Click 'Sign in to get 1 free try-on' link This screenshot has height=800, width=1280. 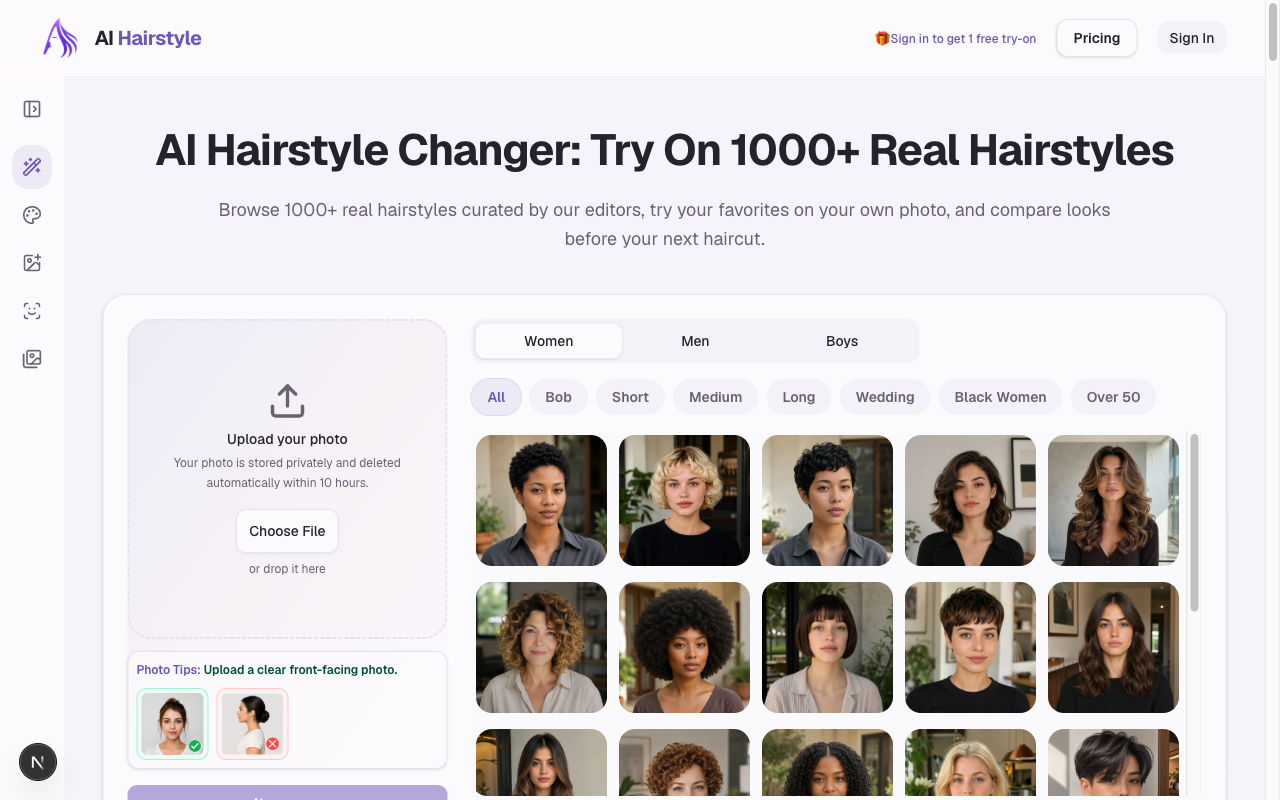pos(963,39)
